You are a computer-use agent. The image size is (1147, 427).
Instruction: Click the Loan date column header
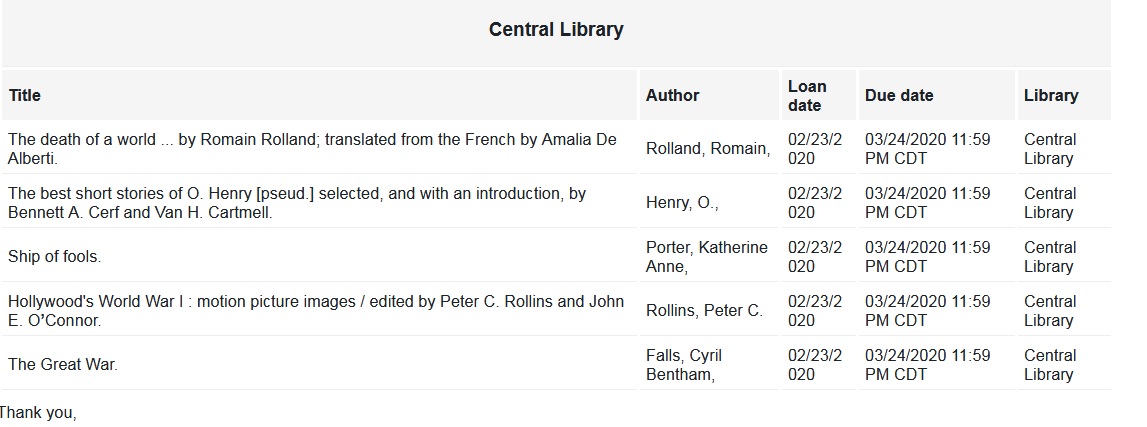point(806,96)
